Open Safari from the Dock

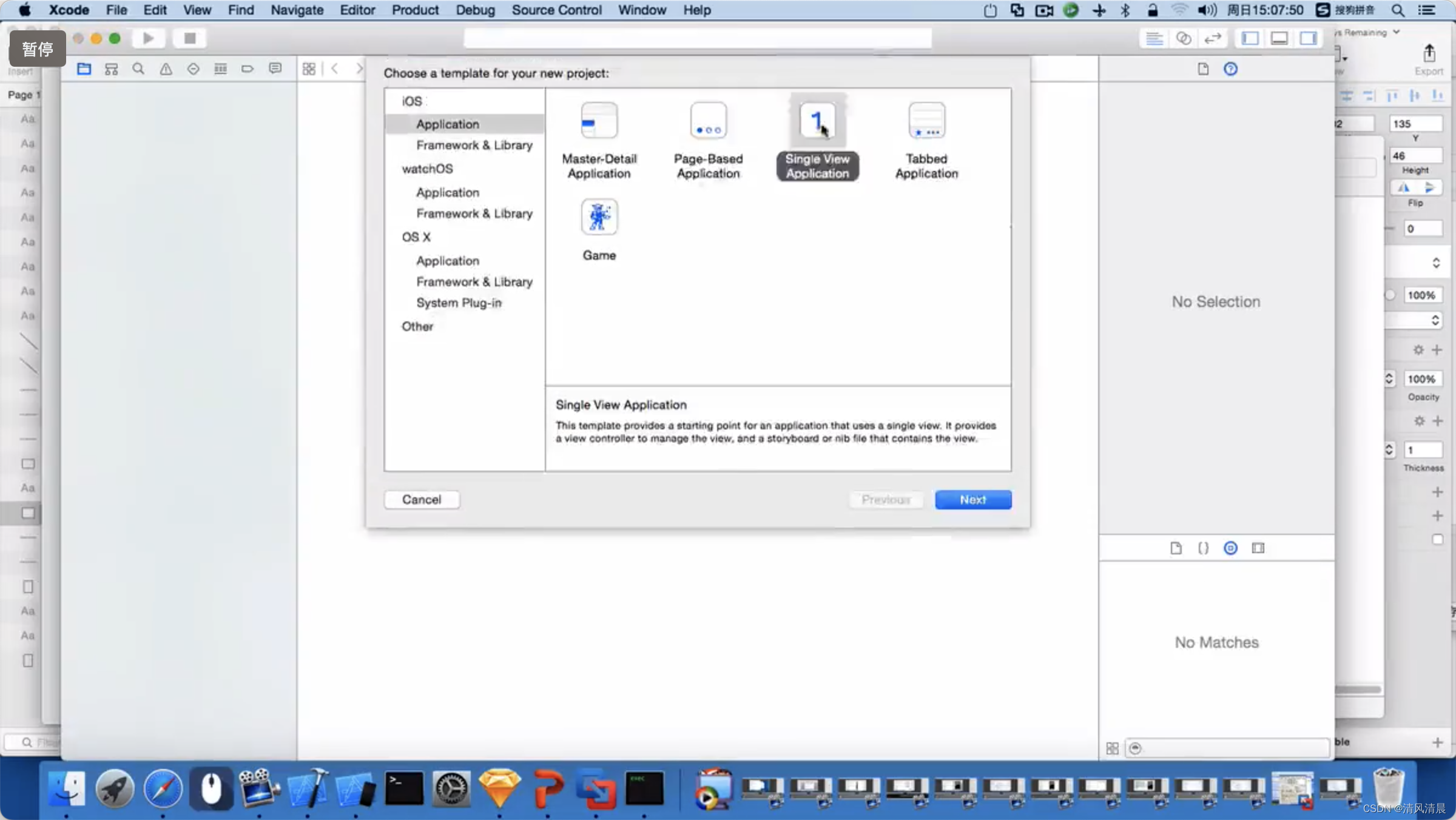pyautogui.click(x=163, y=789)
